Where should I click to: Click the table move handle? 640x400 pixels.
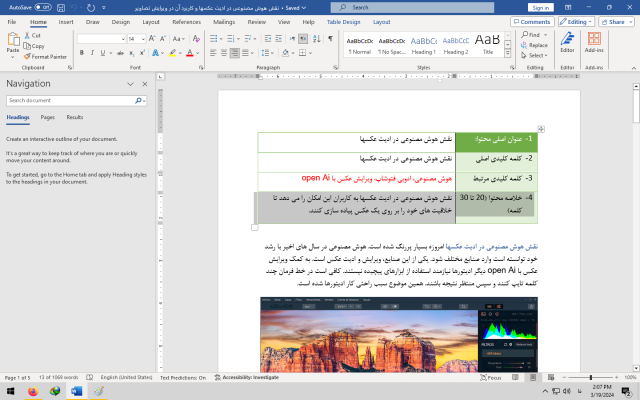tap(541, 129)
